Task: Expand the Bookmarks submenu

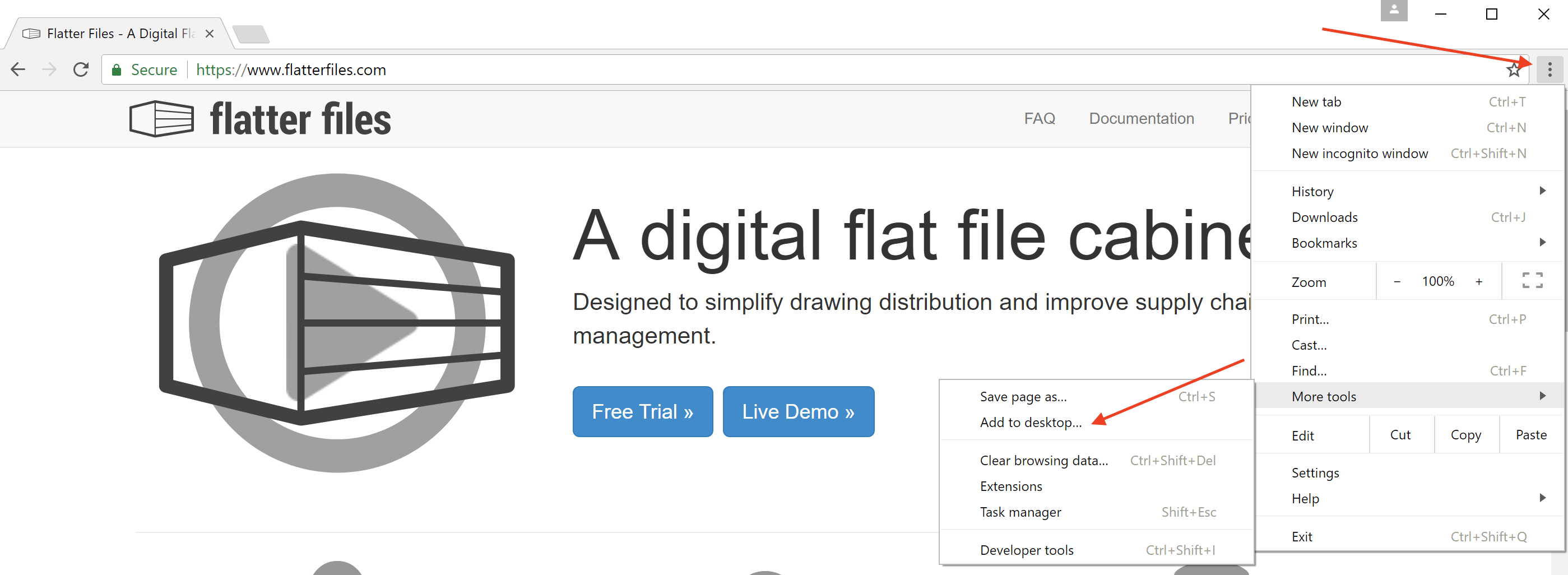Action: pyautogui.click(x=1408, y=243)
